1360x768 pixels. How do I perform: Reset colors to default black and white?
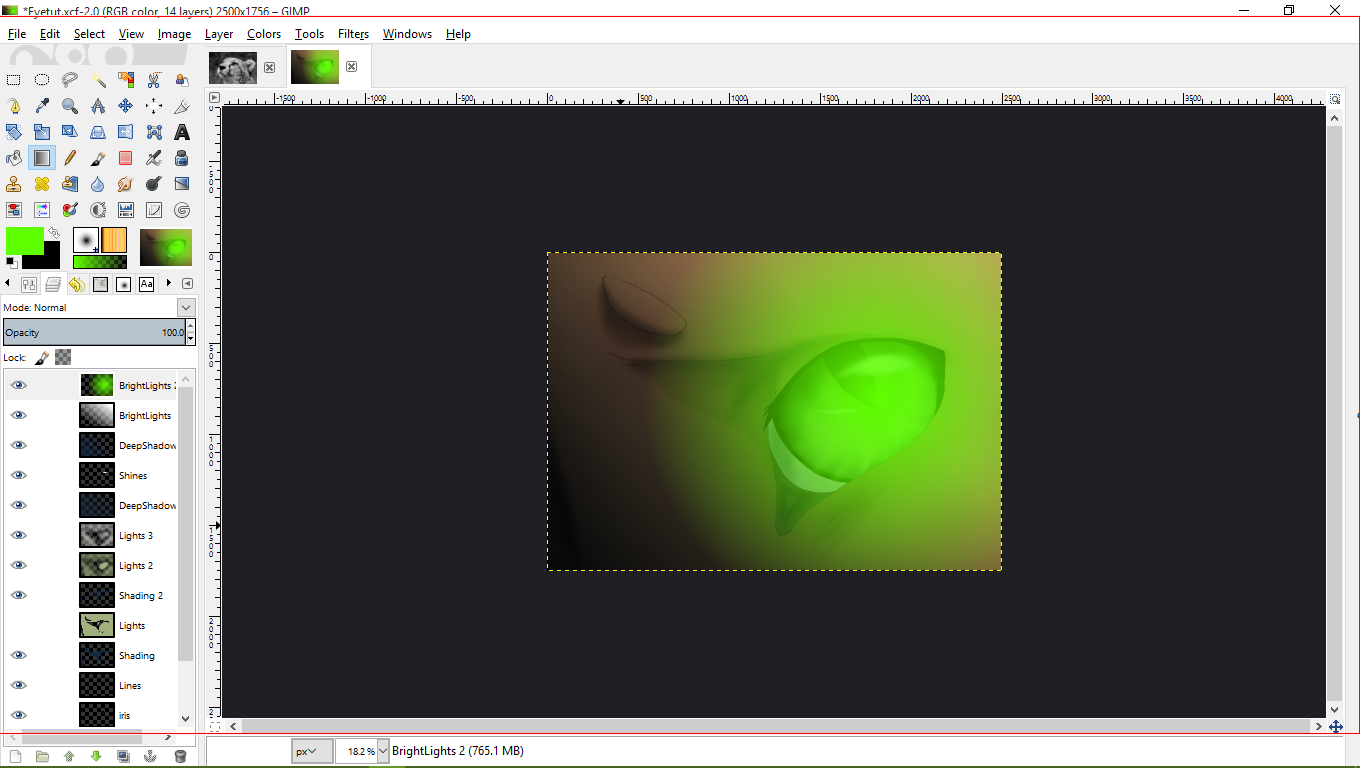tap(11, 262)
